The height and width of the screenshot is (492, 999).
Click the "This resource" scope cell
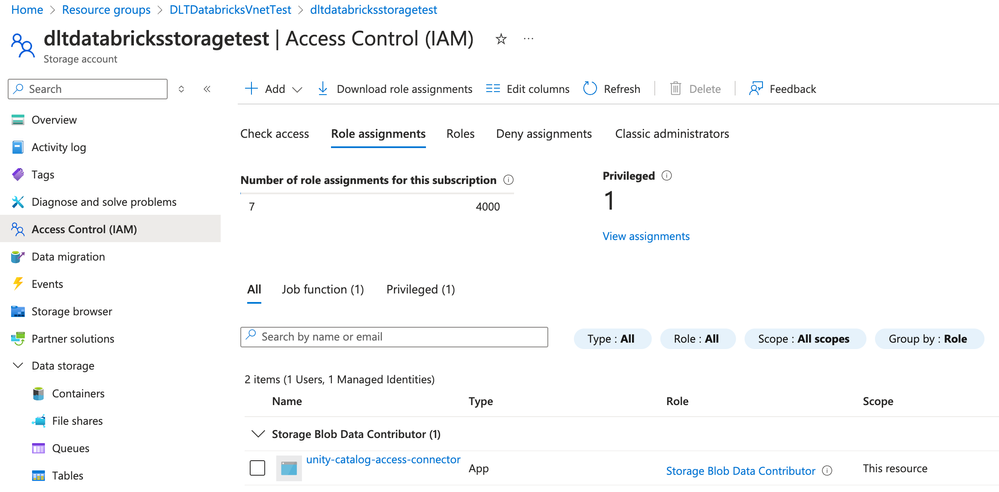[895, 468]
